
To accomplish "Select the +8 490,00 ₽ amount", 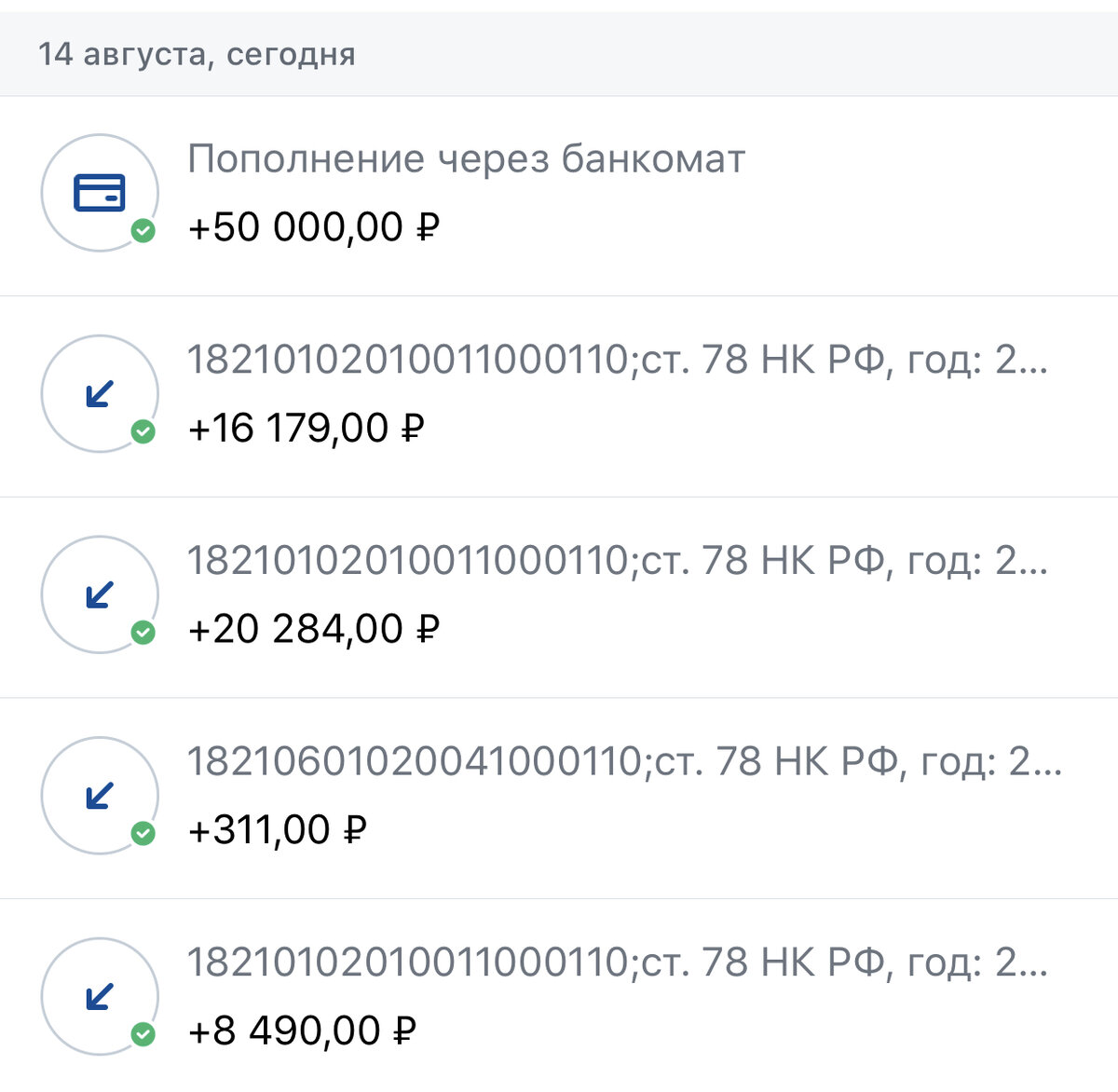I will pos(301,1031).
